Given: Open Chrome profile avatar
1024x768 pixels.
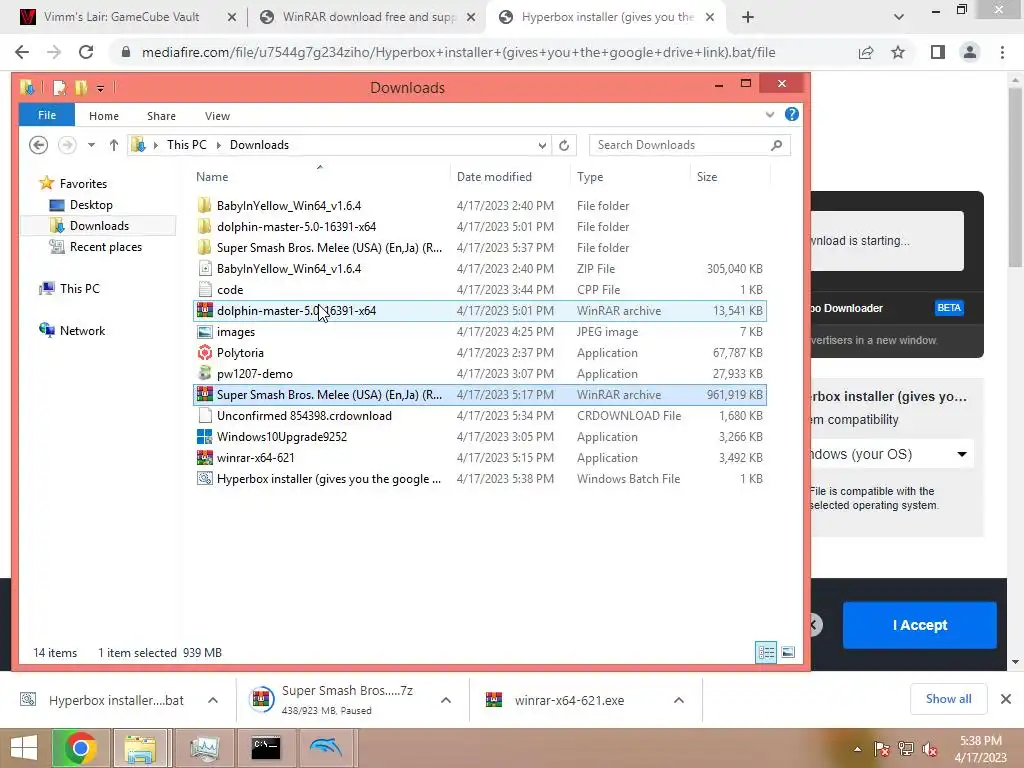Looking at the screenshot, I should 970,52.
